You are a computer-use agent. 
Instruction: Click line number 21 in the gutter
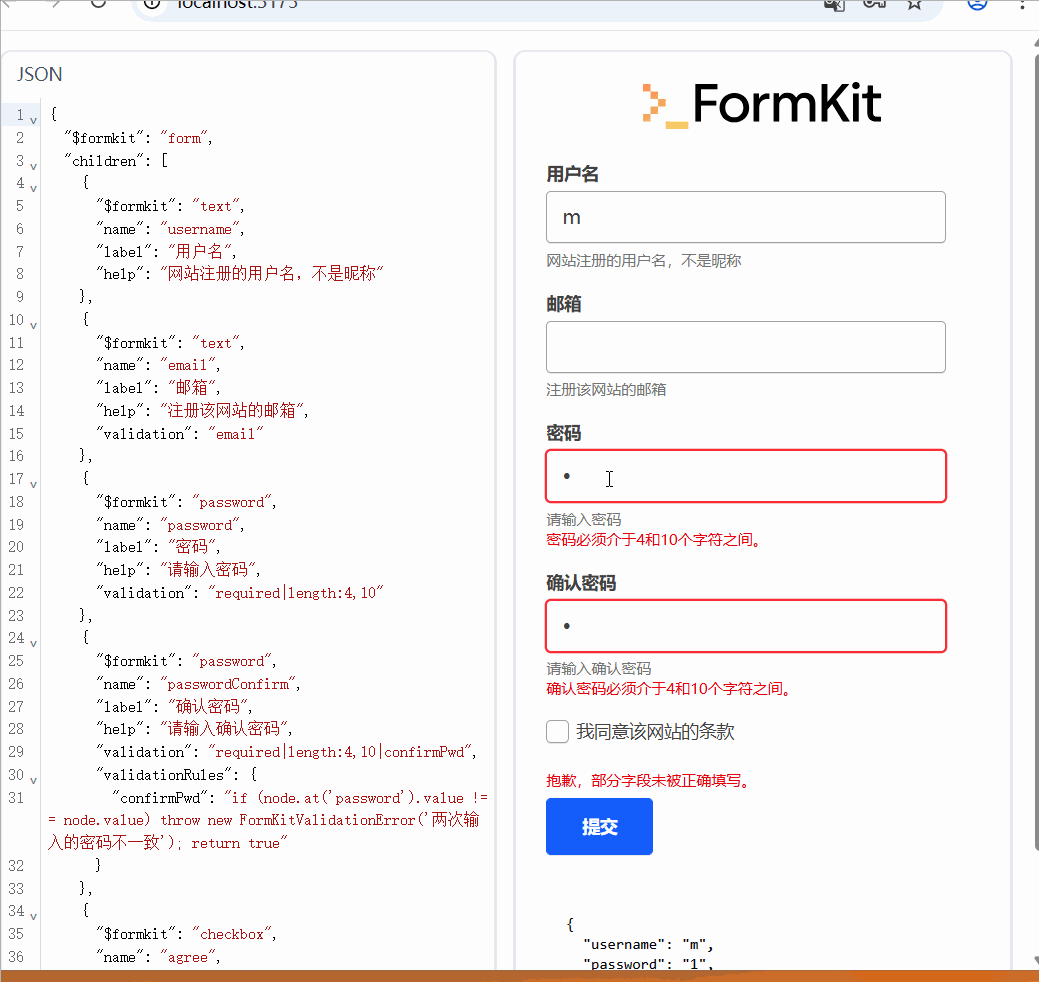tap(17, 570)
